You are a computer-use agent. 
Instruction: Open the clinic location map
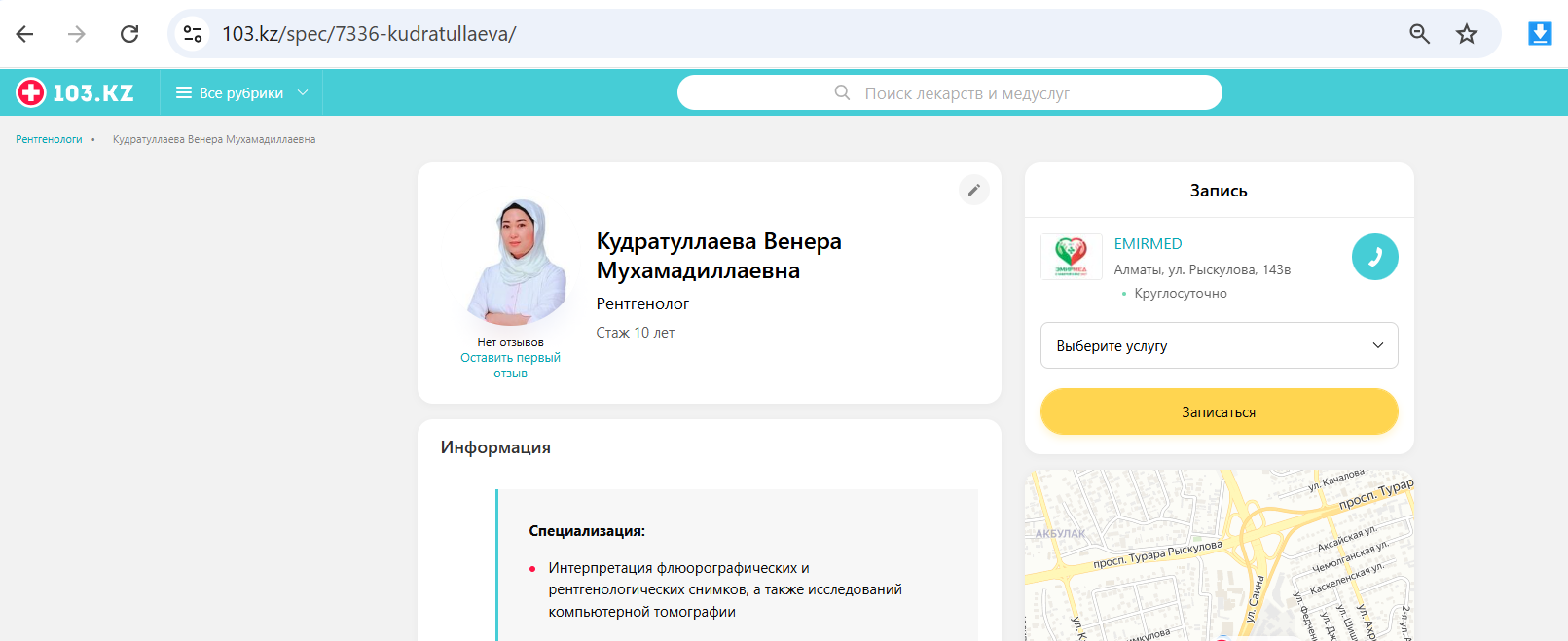(1220, 555)
